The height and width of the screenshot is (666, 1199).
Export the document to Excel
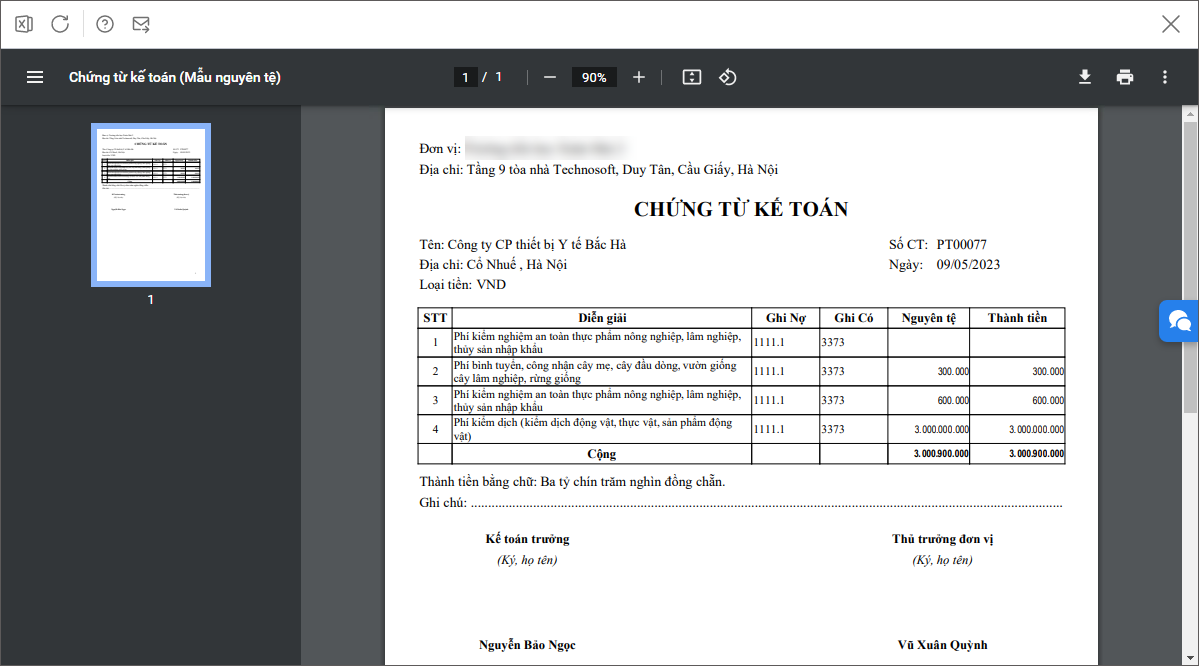click(x=24, y=24)
